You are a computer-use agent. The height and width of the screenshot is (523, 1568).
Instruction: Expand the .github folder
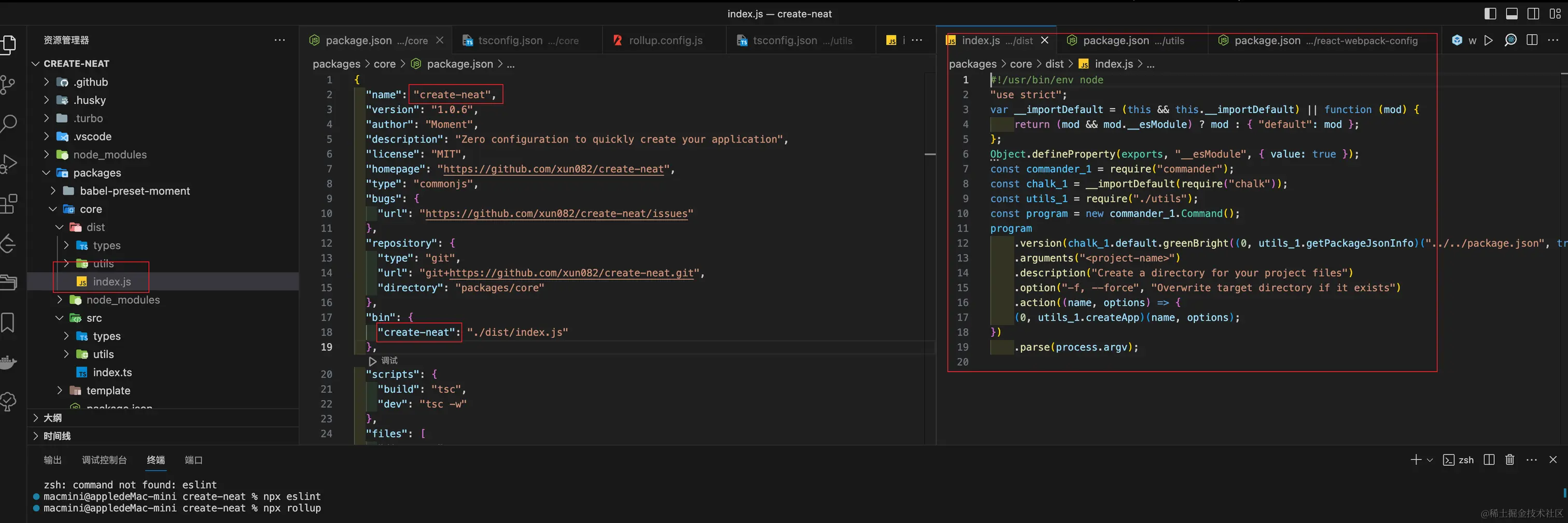pyautogui.click(x=46, y=82)
